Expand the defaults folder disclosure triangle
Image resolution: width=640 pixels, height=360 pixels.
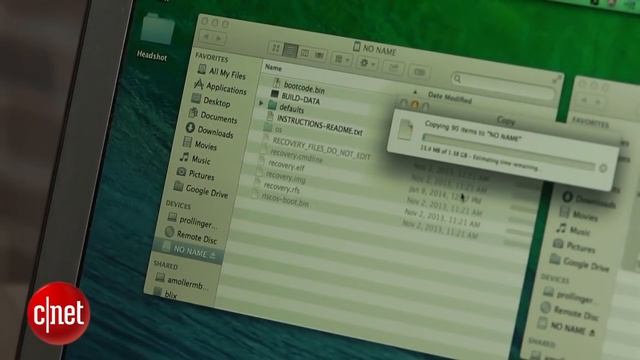261,103
